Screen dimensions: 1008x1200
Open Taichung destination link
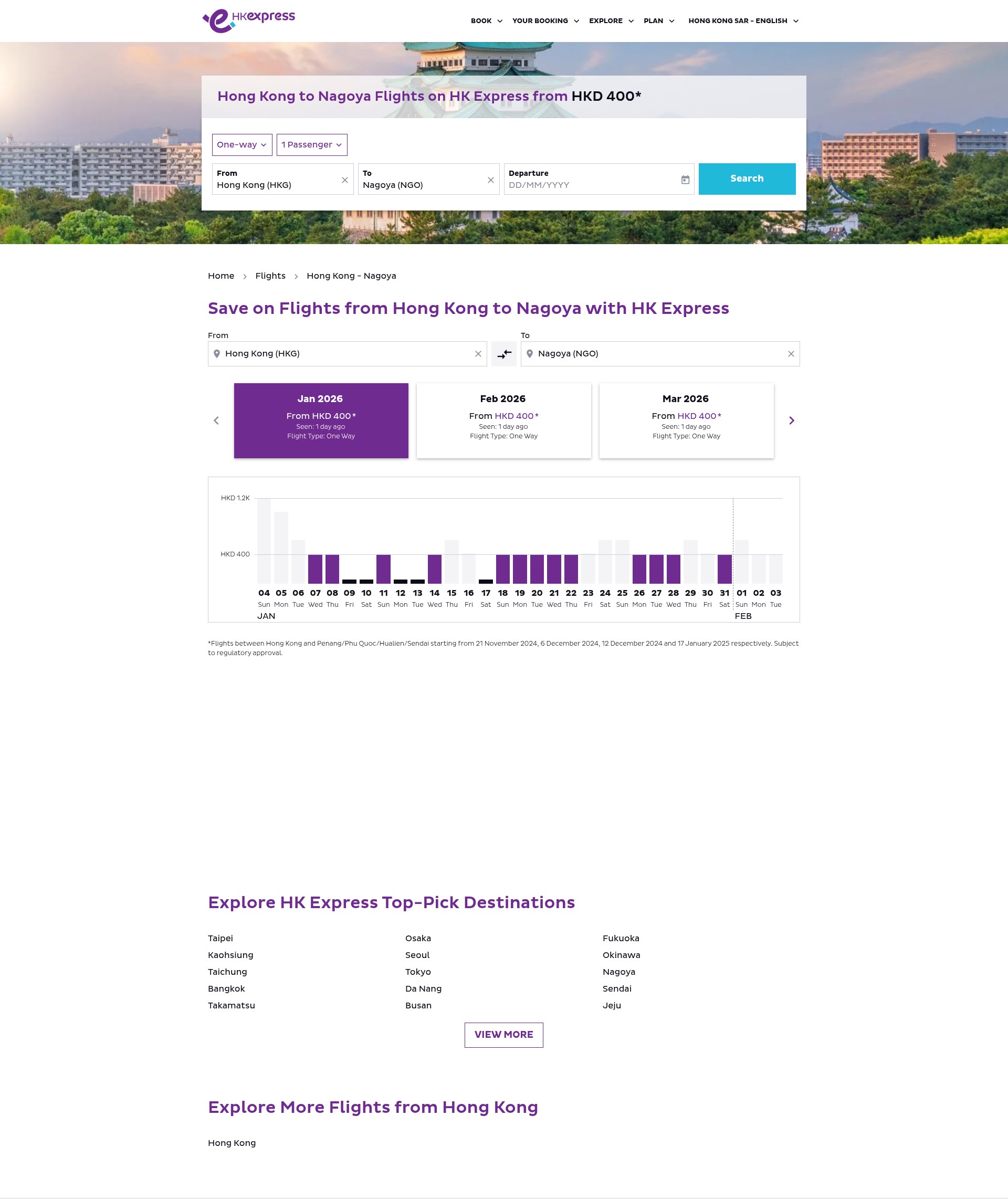point(227,972)
